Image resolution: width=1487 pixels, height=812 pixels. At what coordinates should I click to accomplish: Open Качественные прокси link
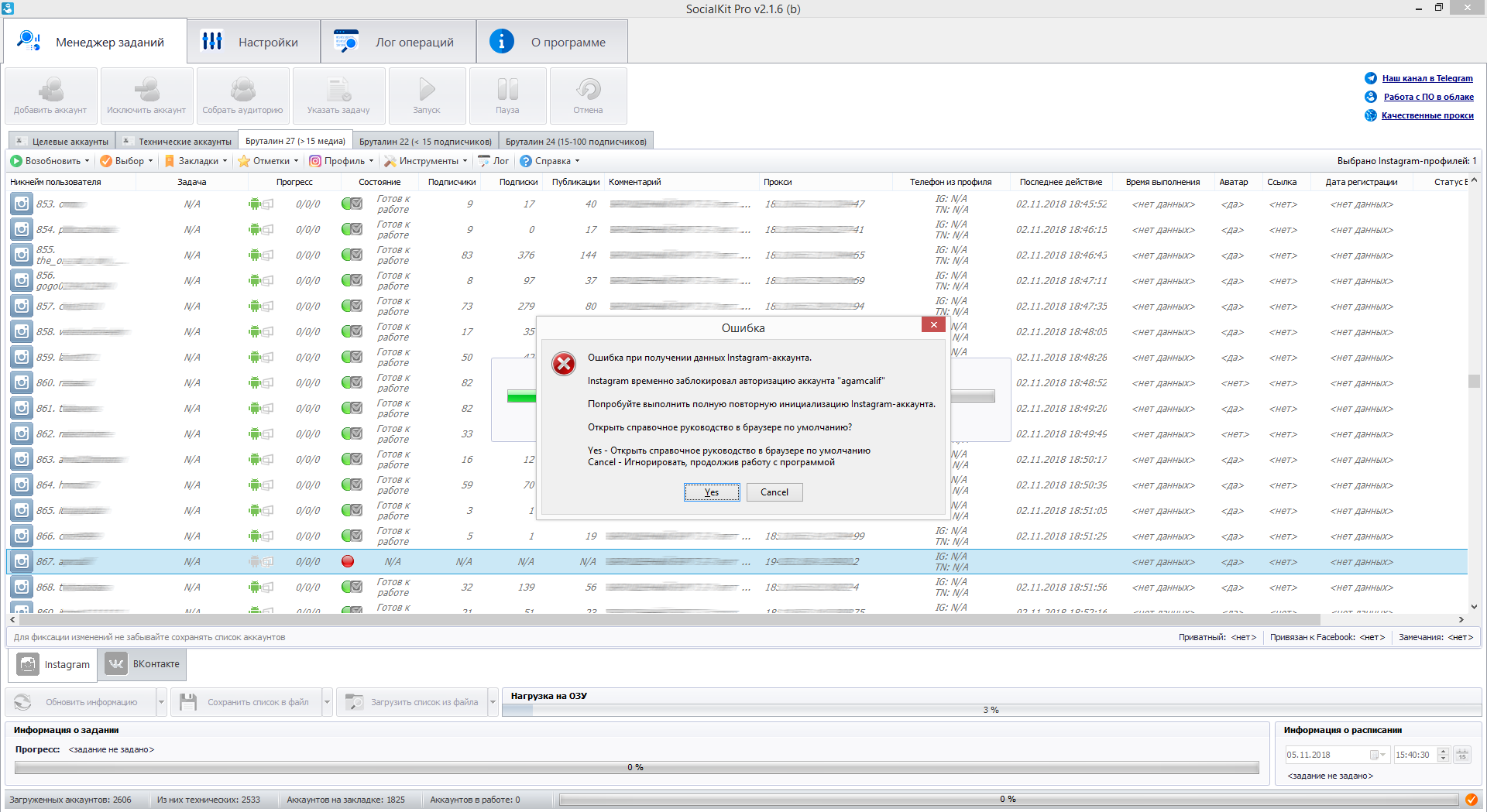(1427, 115)
